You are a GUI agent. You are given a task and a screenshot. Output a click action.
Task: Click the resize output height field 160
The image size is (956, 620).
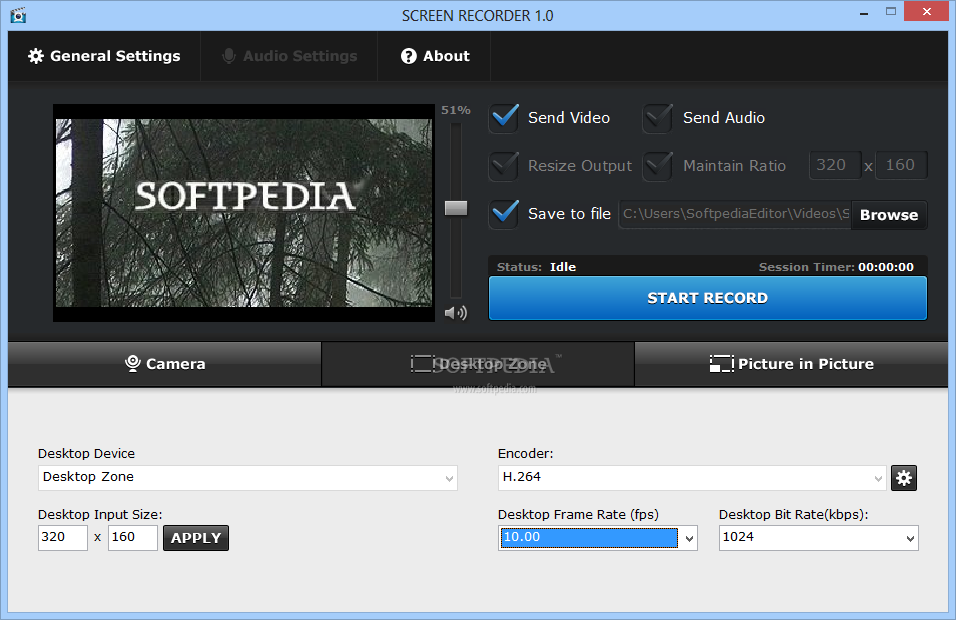point(901,165)
